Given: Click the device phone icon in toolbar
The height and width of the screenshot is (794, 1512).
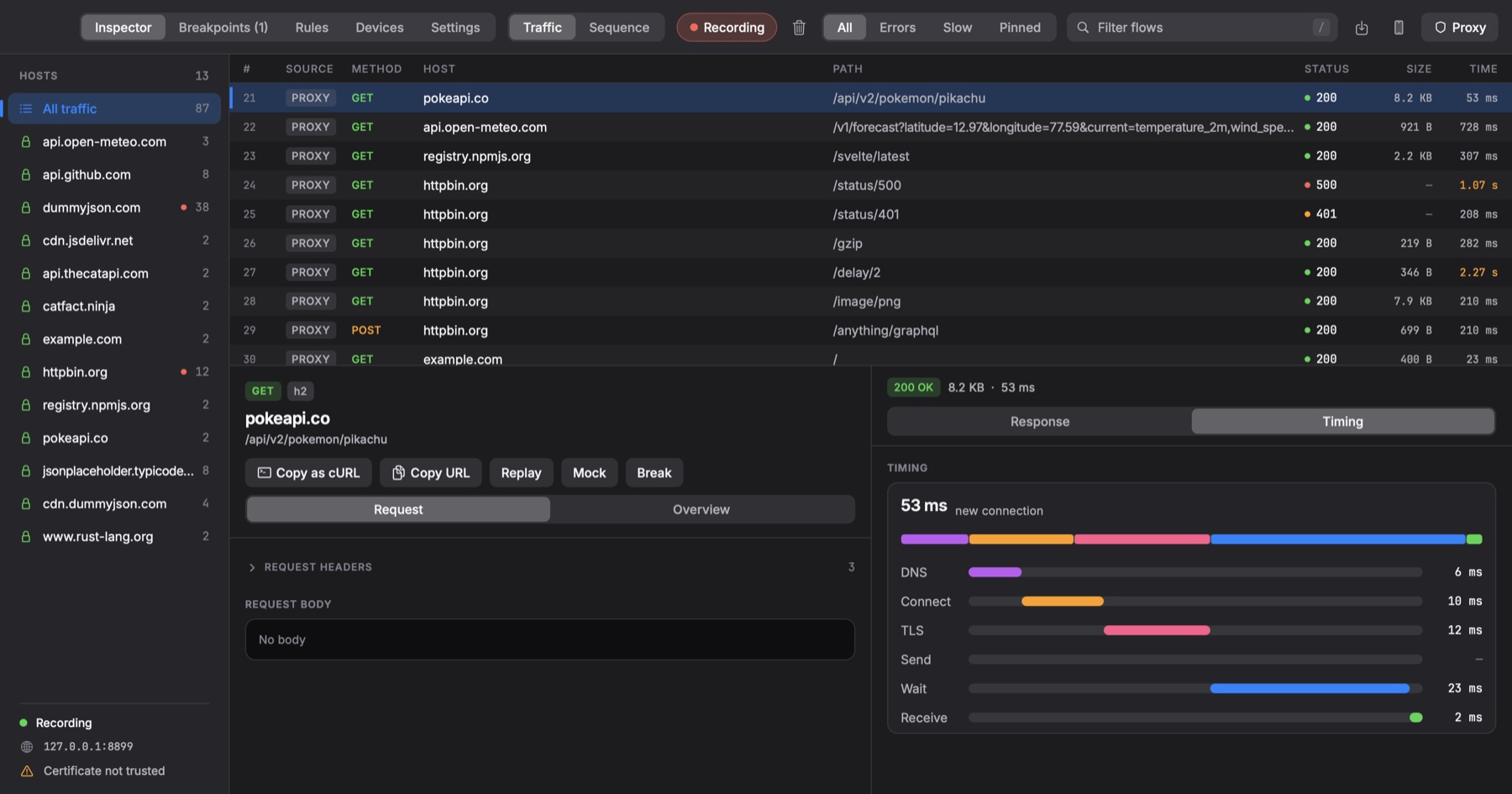Looking at the screenshot, I should [x=1399, y=27].
